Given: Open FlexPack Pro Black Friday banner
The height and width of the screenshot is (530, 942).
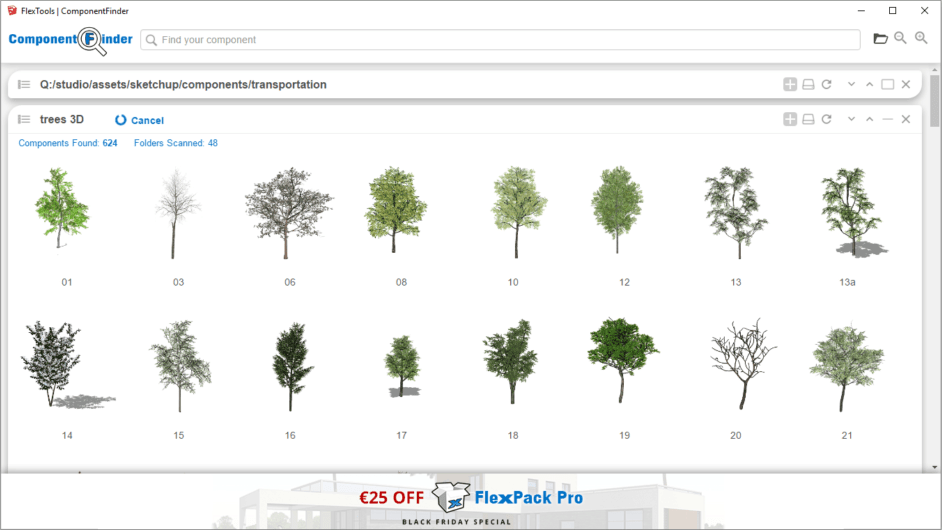Looking at the screenshot, I should coord(470,502).
